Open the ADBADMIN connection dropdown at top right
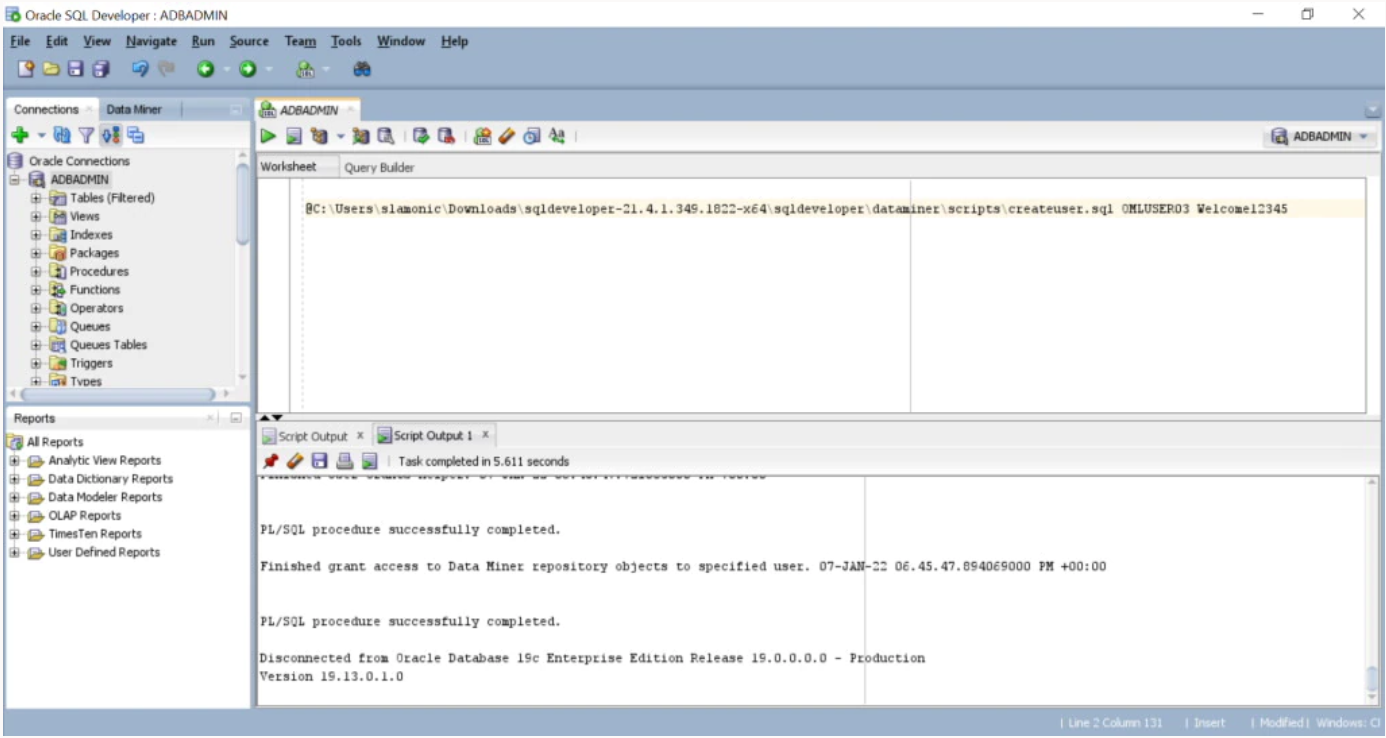Screen dimensions: 1386x738 pos(1320,137)
